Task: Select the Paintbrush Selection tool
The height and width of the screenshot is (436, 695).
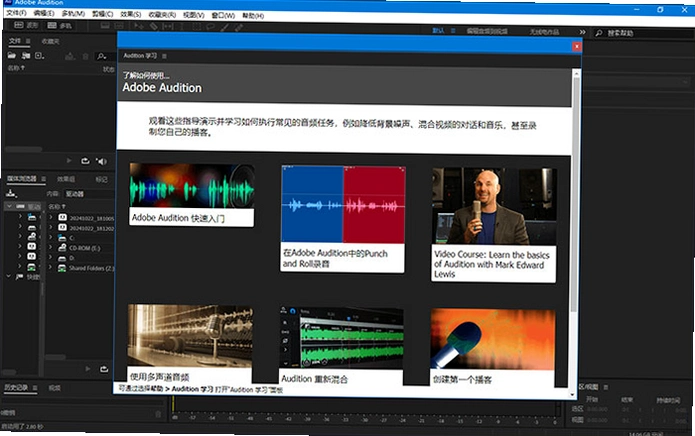Action: point(225,27)
